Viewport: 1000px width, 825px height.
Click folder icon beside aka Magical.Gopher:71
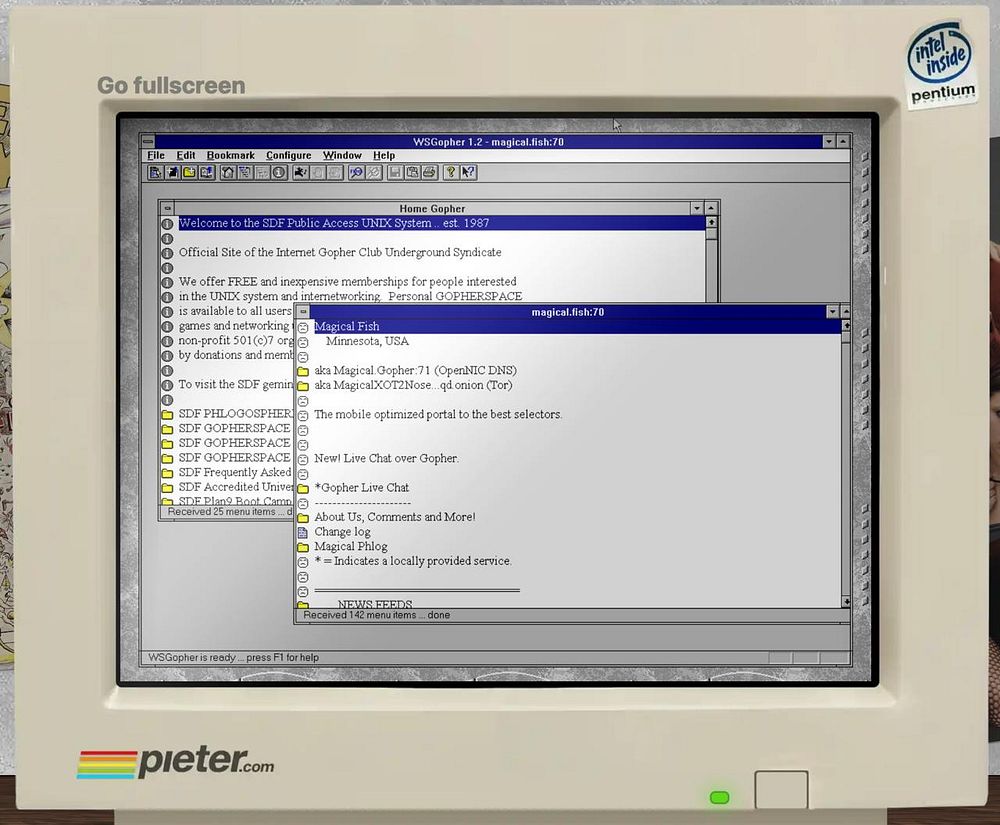click(303, 371)
